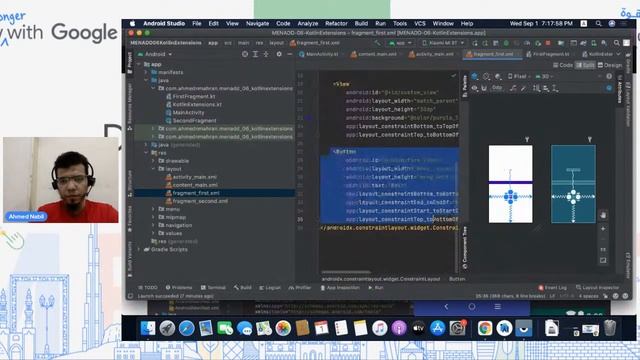Click Infer Constraints wand icon
Screen dimensions: 640x360
[x=523, y=88]
